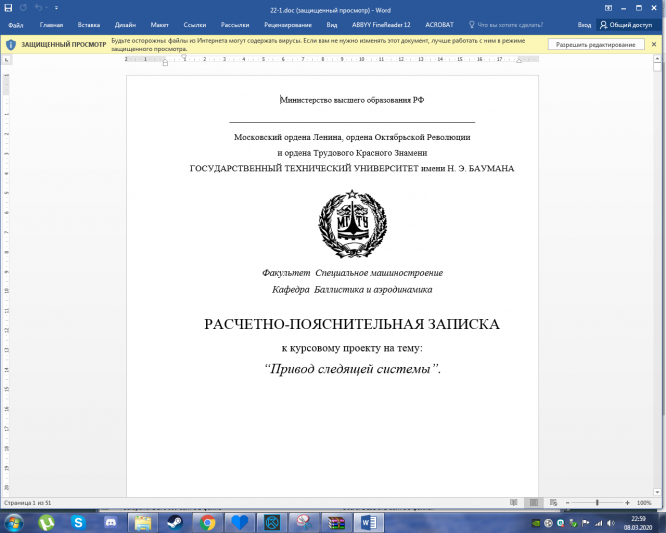Click the Вход sign-in link
This screenshot has width=666, height=533.
(x=584, y=25)
